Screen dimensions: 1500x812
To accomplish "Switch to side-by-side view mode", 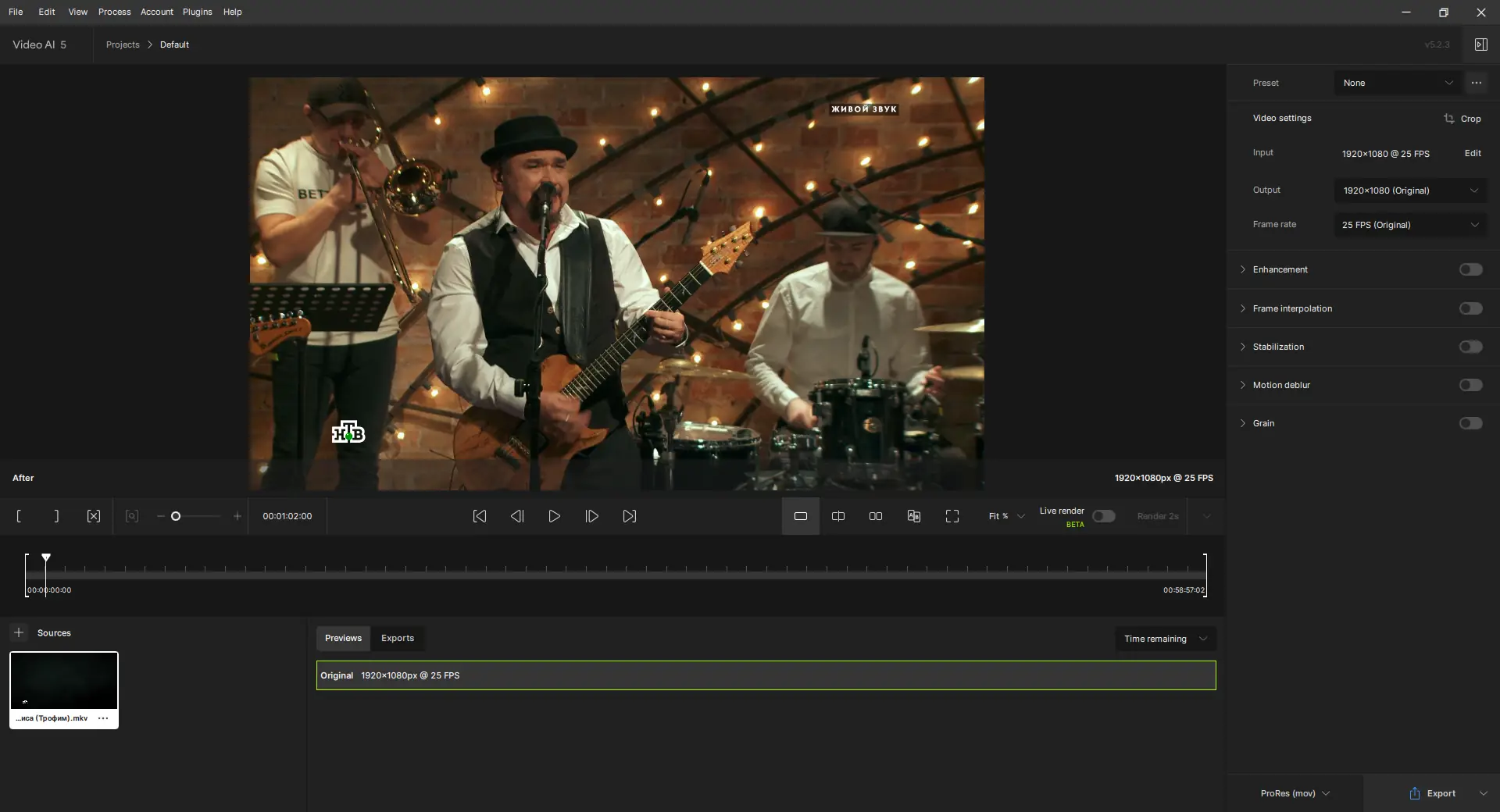I will 876,516.
